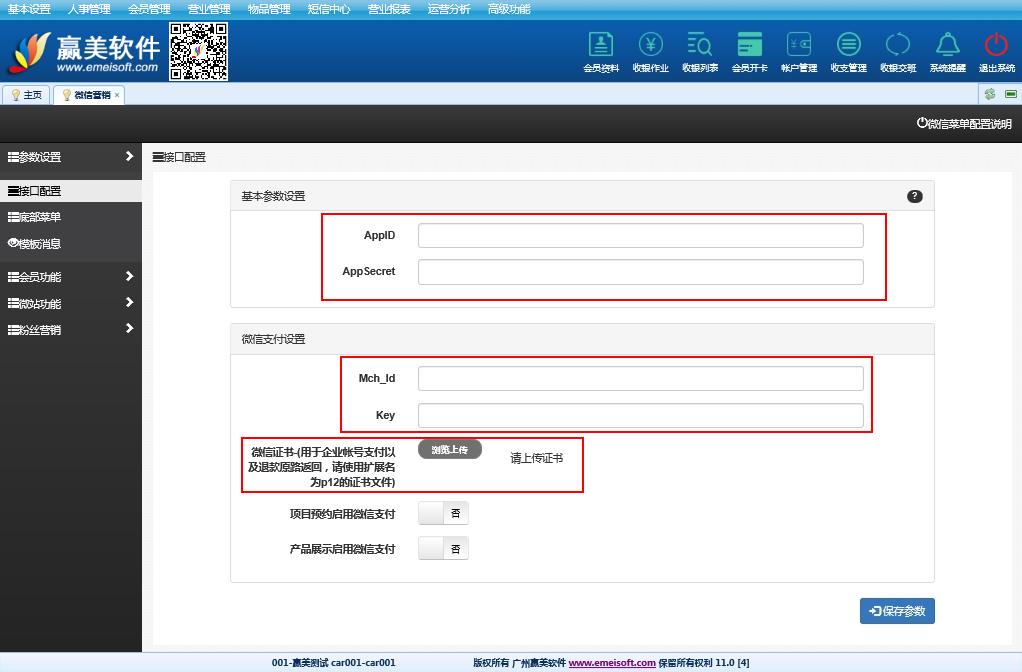
Task: Select 模板消息 in the sidebar
Action: click(x=40, y=243)
